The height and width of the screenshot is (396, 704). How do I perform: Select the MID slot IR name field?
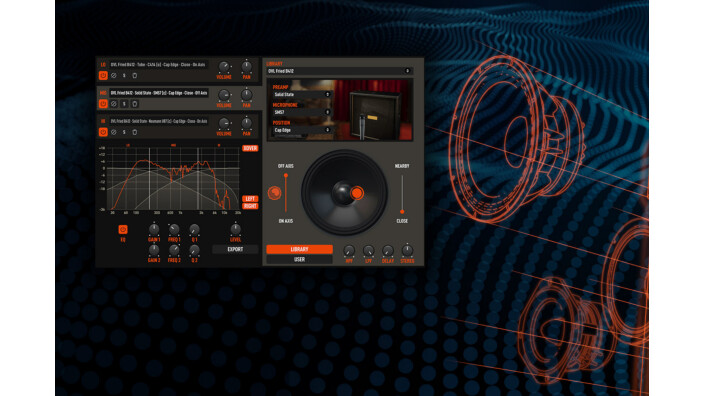click(158, 93)
